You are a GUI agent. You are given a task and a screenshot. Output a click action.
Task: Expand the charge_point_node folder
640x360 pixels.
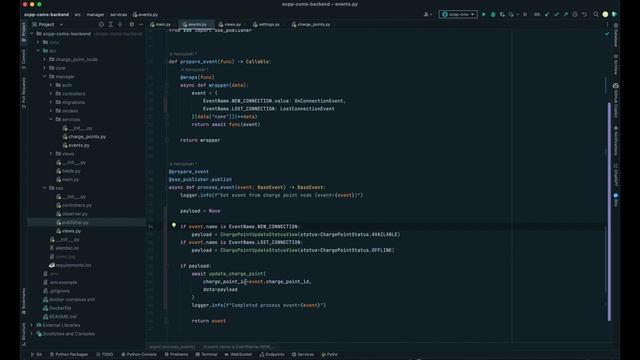pyautogui.click(x=45, y=59)
